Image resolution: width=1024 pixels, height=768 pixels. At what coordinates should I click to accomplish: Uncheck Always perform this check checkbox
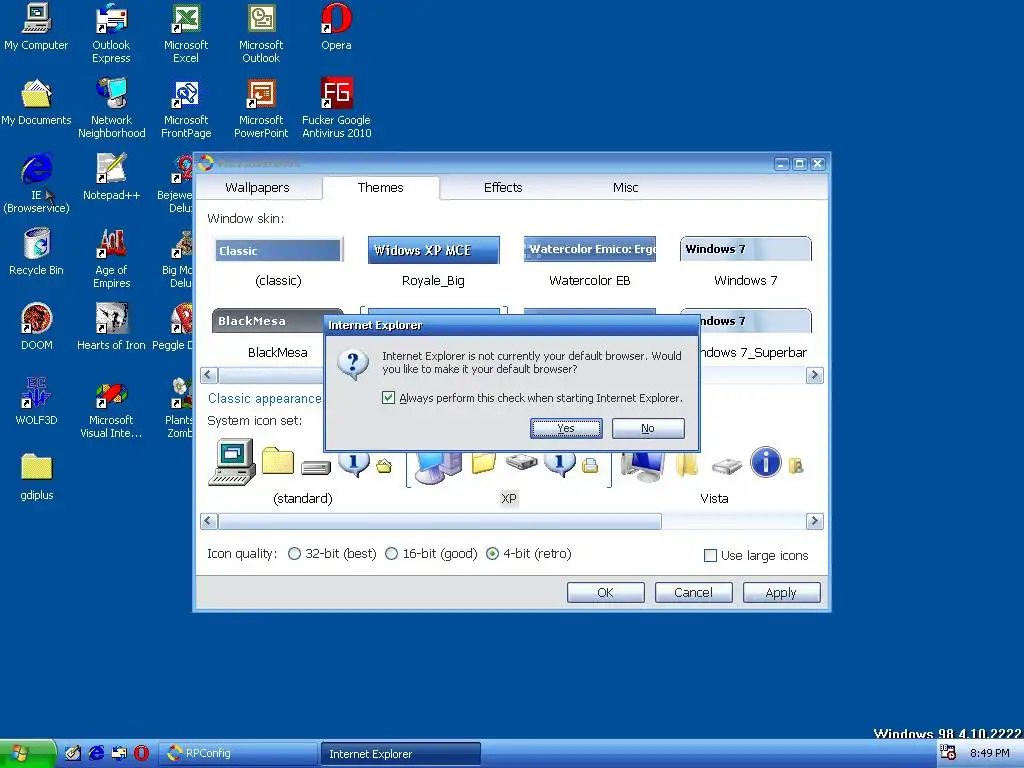tap(388, 398)
